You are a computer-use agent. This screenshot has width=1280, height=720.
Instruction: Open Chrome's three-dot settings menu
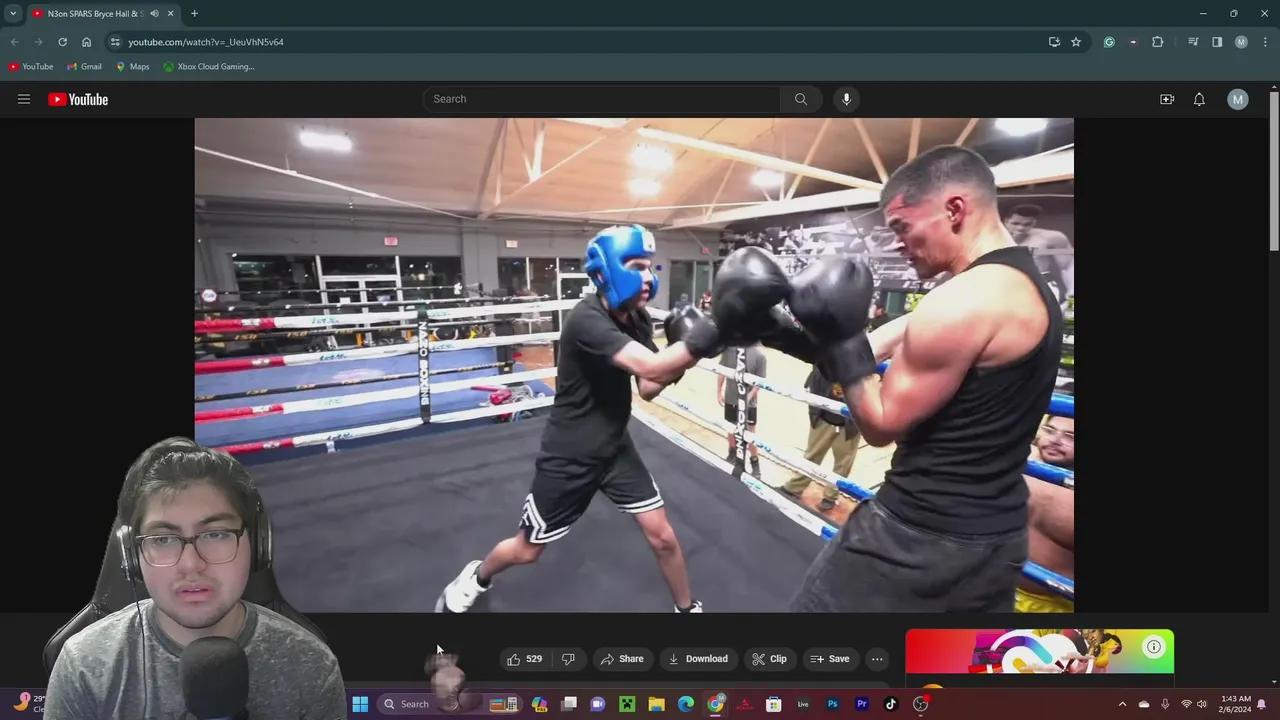(x=1266, y=42)
